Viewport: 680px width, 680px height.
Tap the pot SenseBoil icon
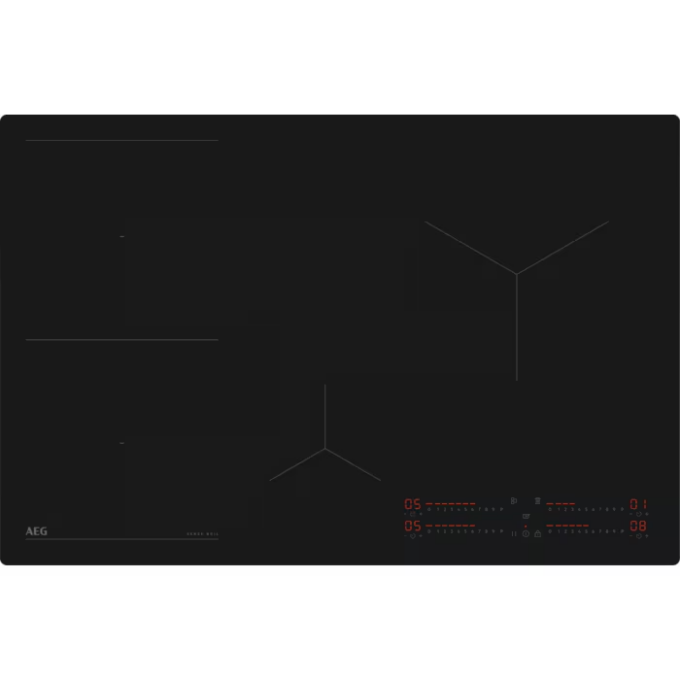[x=526, y=517]
